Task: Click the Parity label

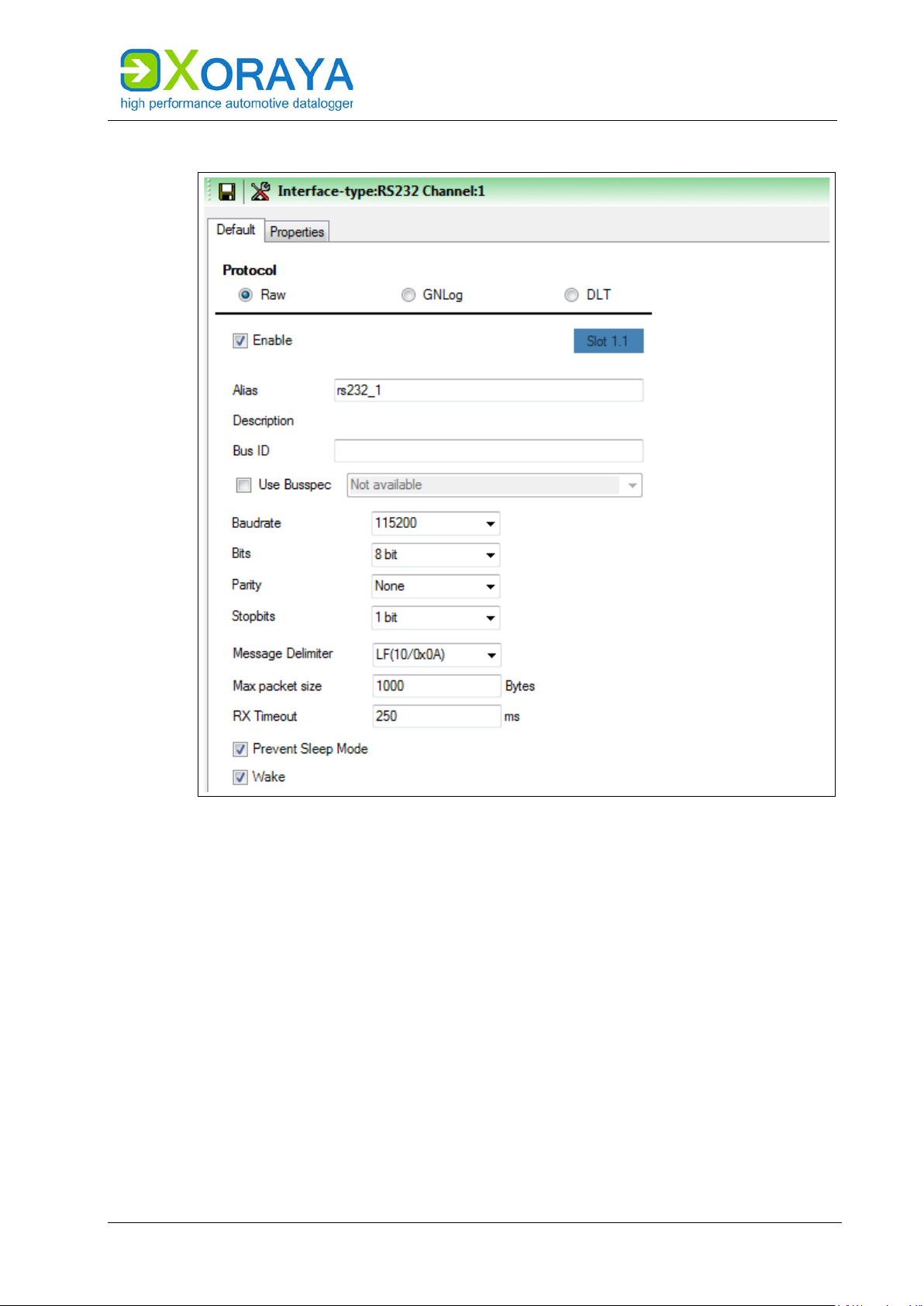Action: coord(247,585)
